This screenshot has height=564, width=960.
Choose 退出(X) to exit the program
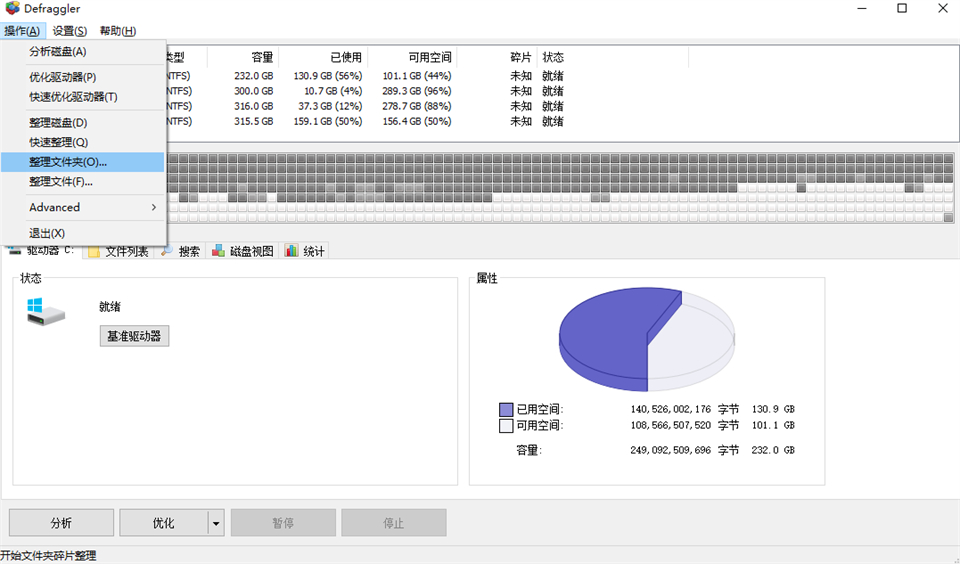(47, 233)
